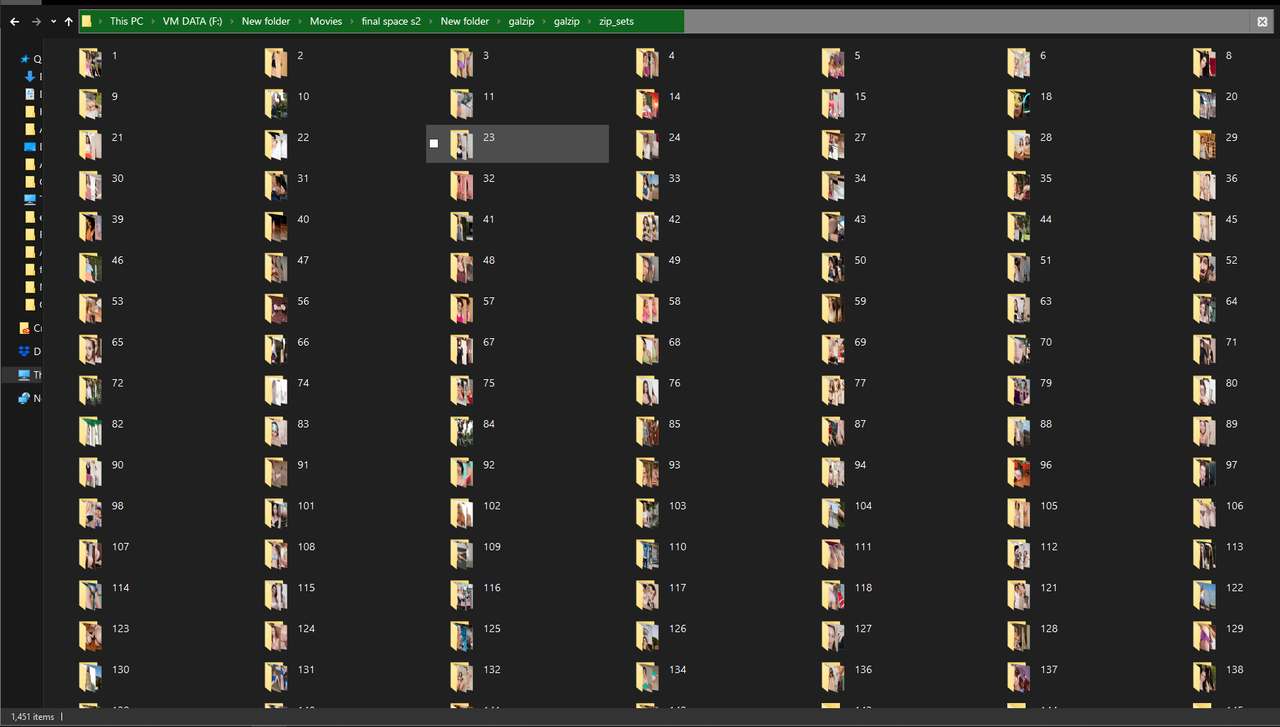Viewport: 1280px width, 727px height.
Task: Open the recent locations dropdown chevron
Action: pyautogui.click(x=52, y=21)
